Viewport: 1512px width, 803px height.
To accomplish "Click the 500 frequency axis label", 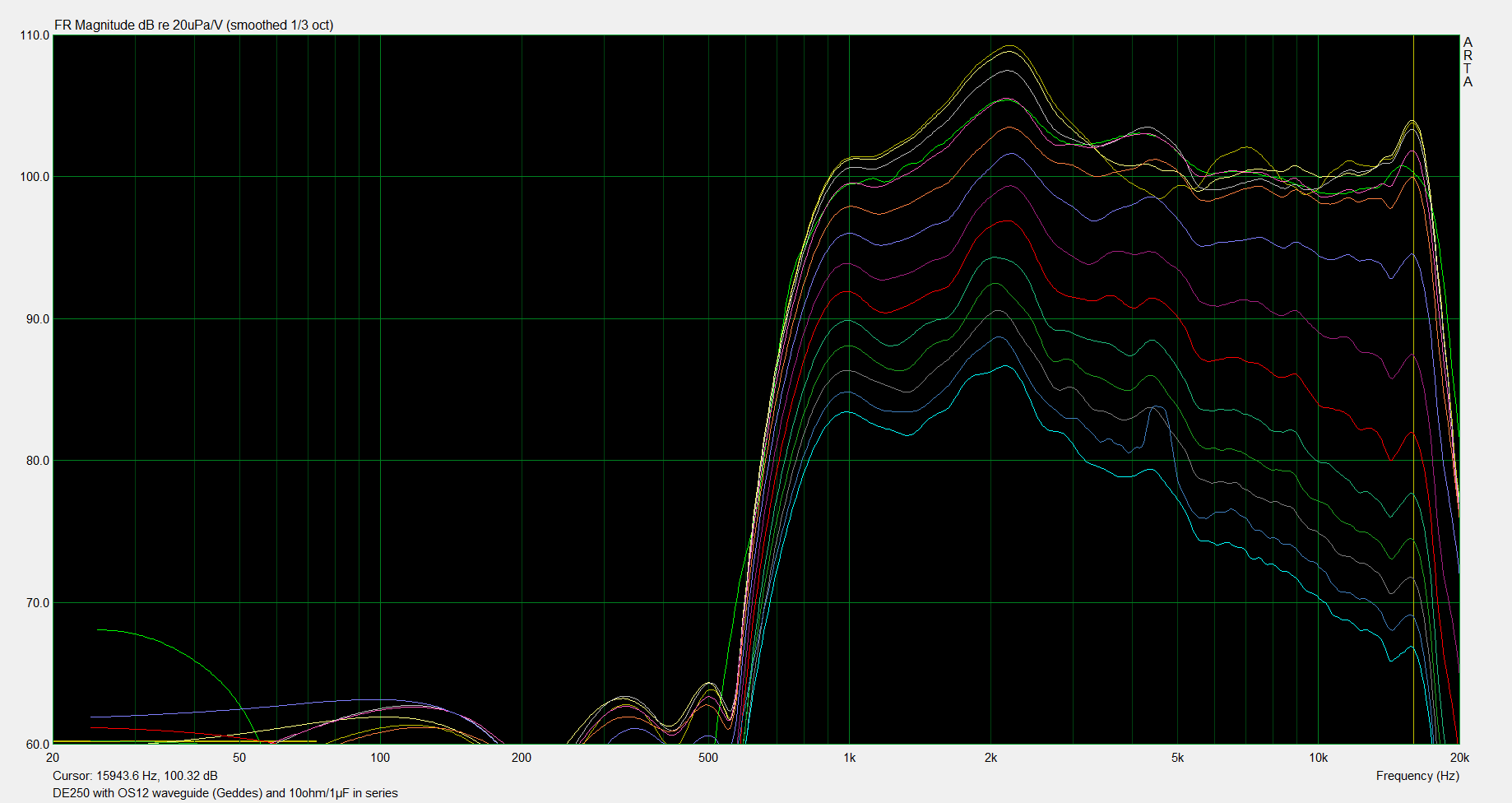I will point(708,758).
